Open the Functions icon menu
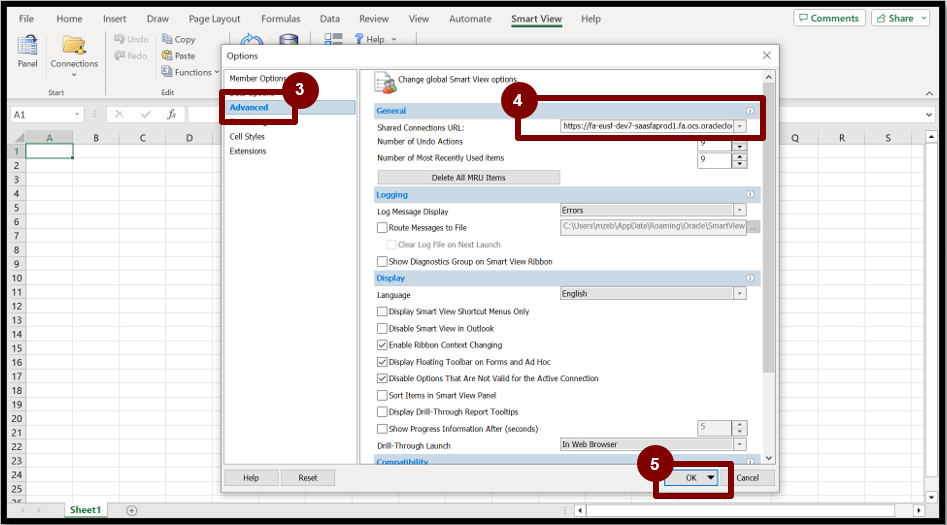This screenshot has height=525, width=947. click(x=167, y=72)
